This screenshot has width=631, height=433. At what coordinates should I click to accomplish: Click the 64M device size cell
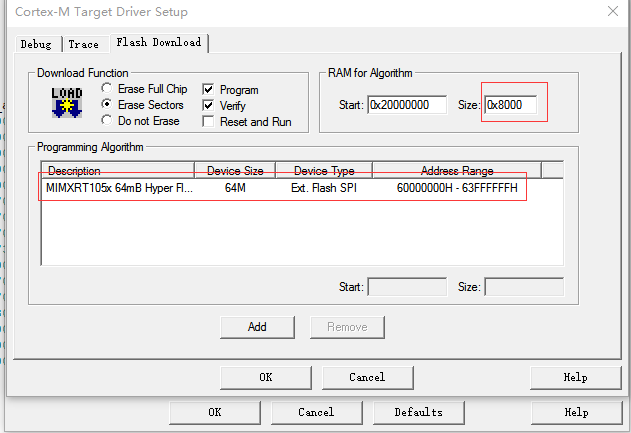pyautogui.click(x=235, y=188)
